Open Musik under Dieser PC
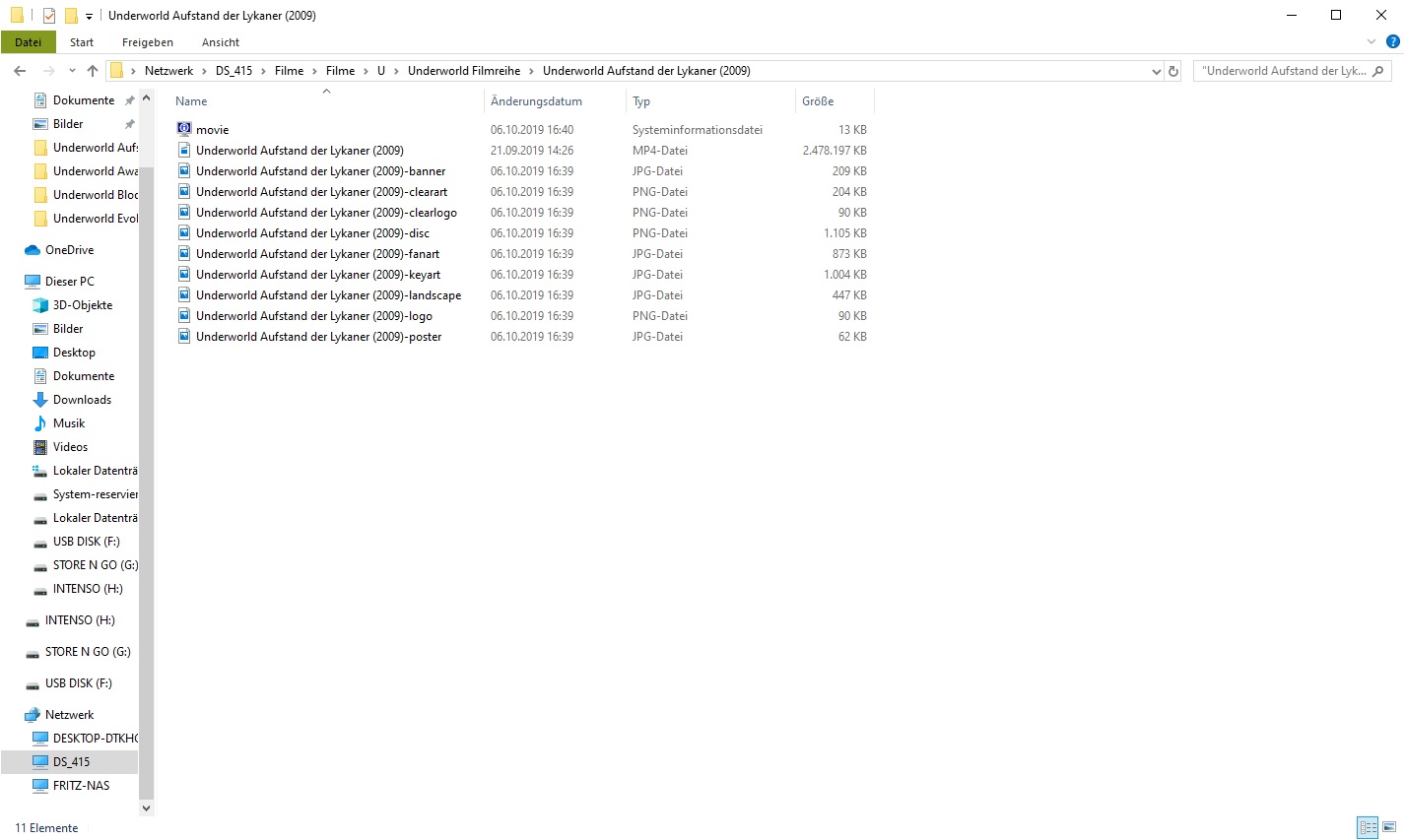This screenshot has width=1405, height=840. (69, 423)
